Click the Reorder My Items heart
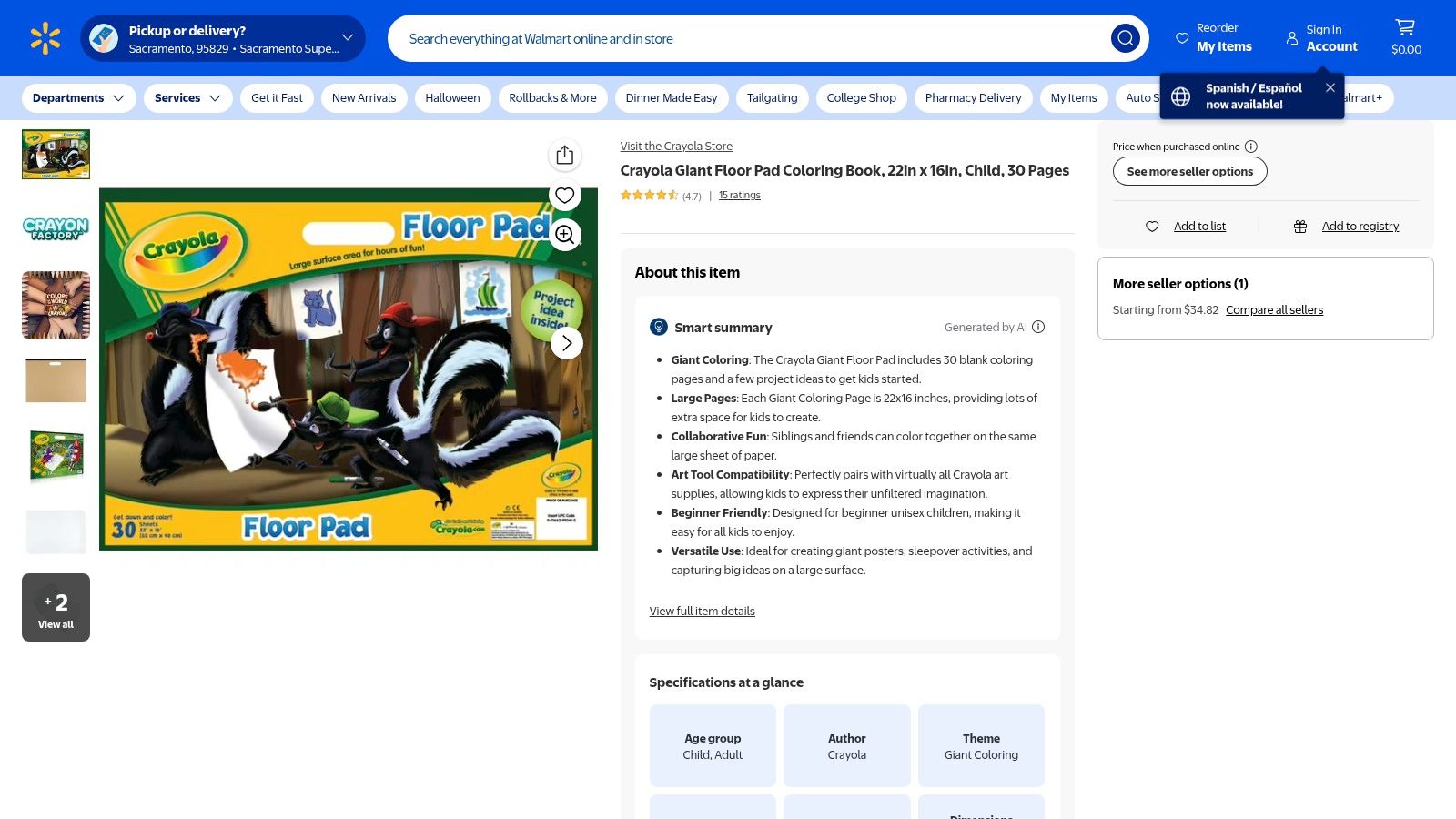1456x819 pixels. point(1182,38)
